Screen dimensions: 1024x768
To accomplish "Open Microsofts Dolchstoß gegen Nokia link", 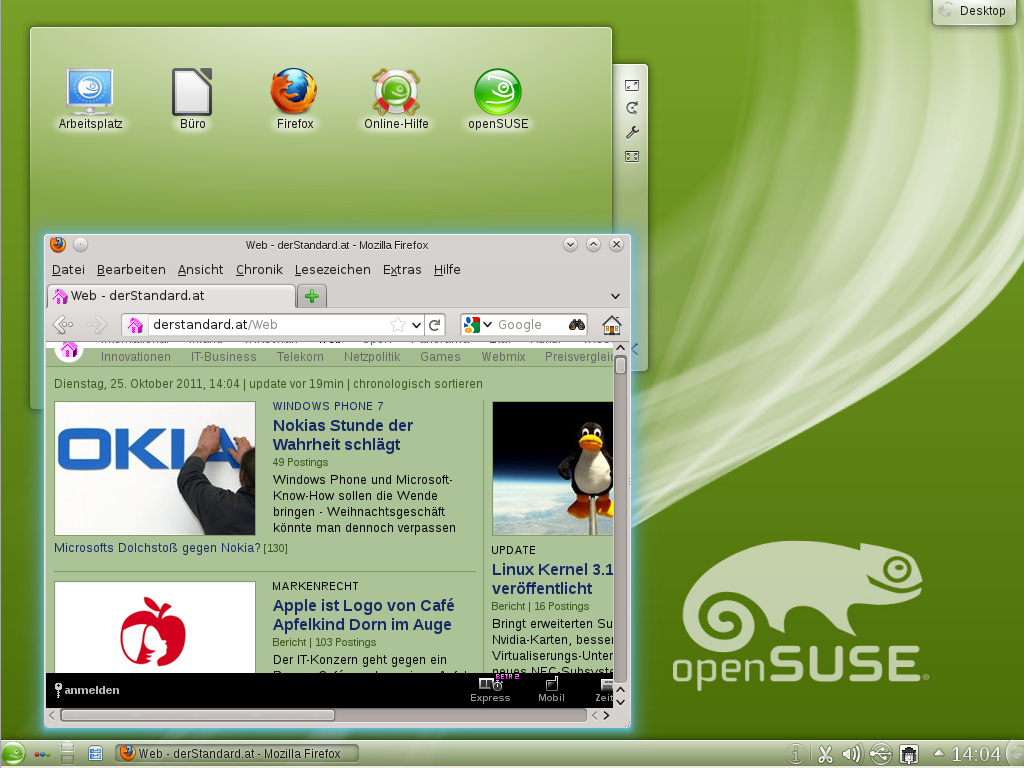I will click(157, 548).
